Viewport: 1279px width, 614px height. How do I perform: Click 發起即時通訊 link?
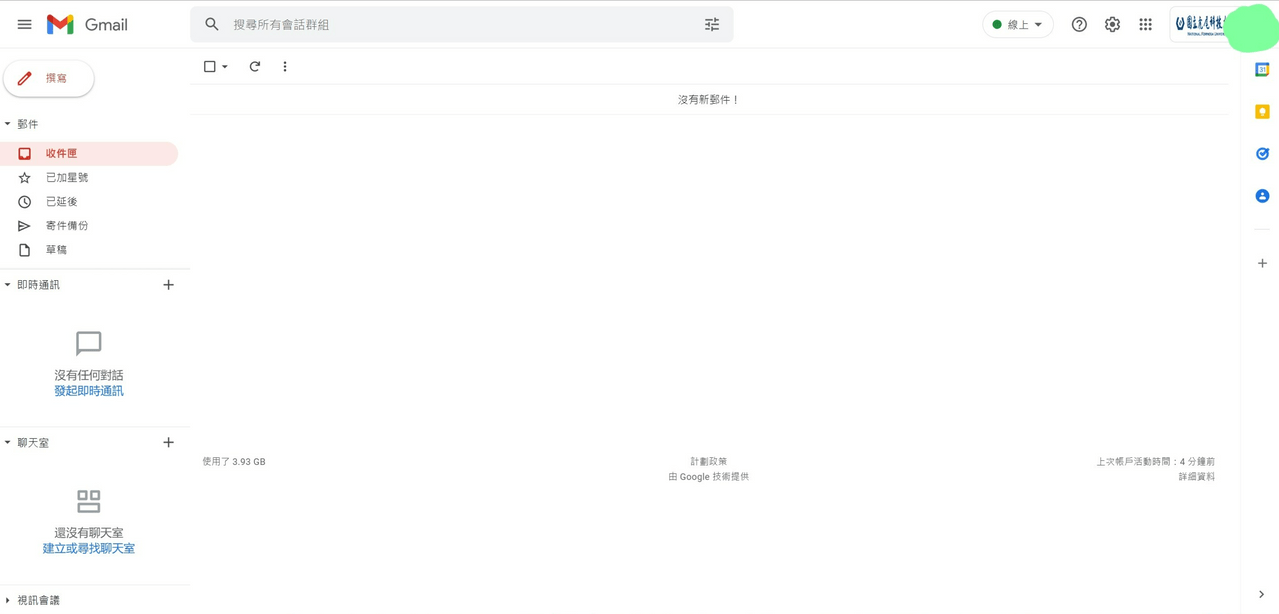click(x=89, y=391)
